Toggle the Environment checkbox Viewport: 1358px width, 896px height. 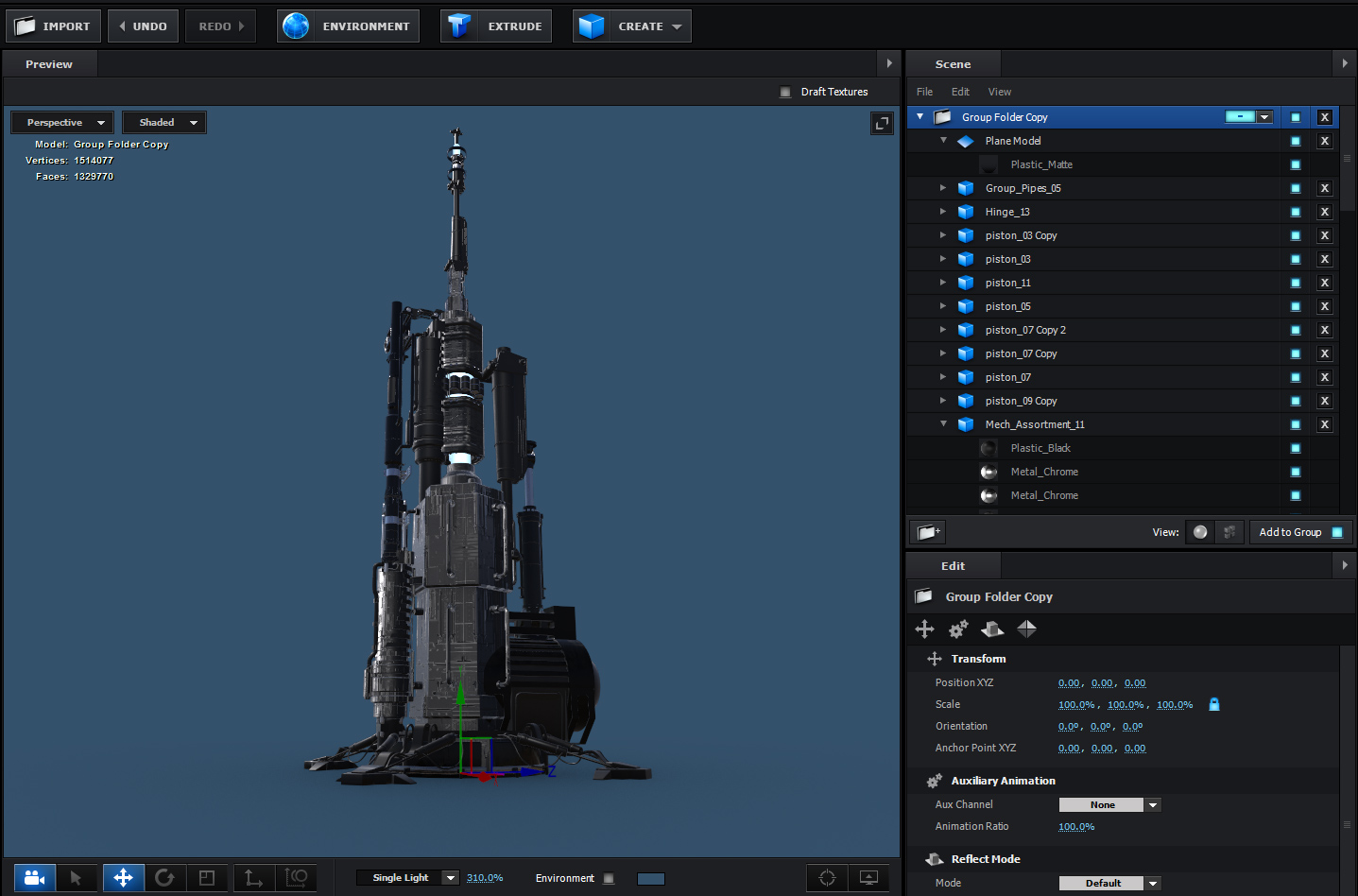coord(609,878)
